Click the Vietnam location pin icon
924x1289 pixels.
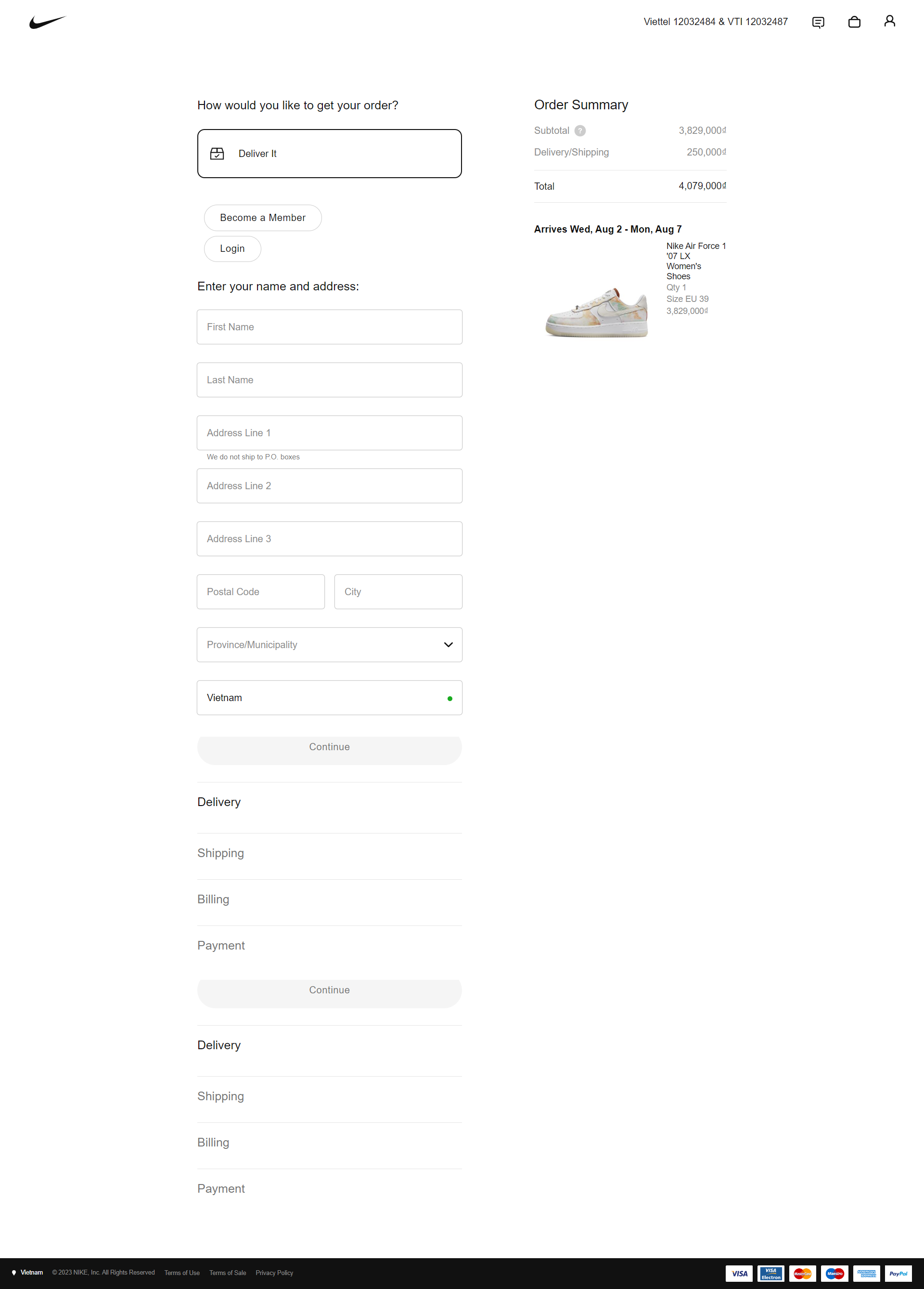14,1273
